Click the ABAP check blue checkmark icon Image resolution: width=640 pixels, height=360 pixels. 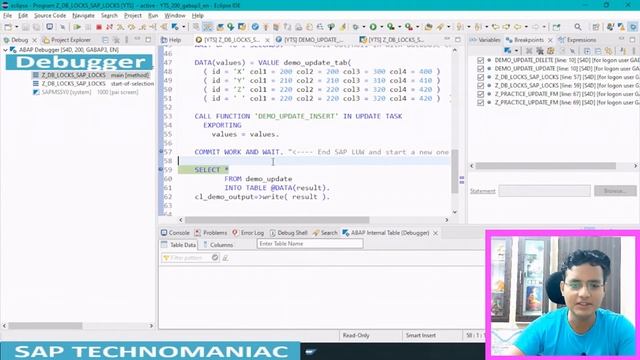(x=255, y=27)
